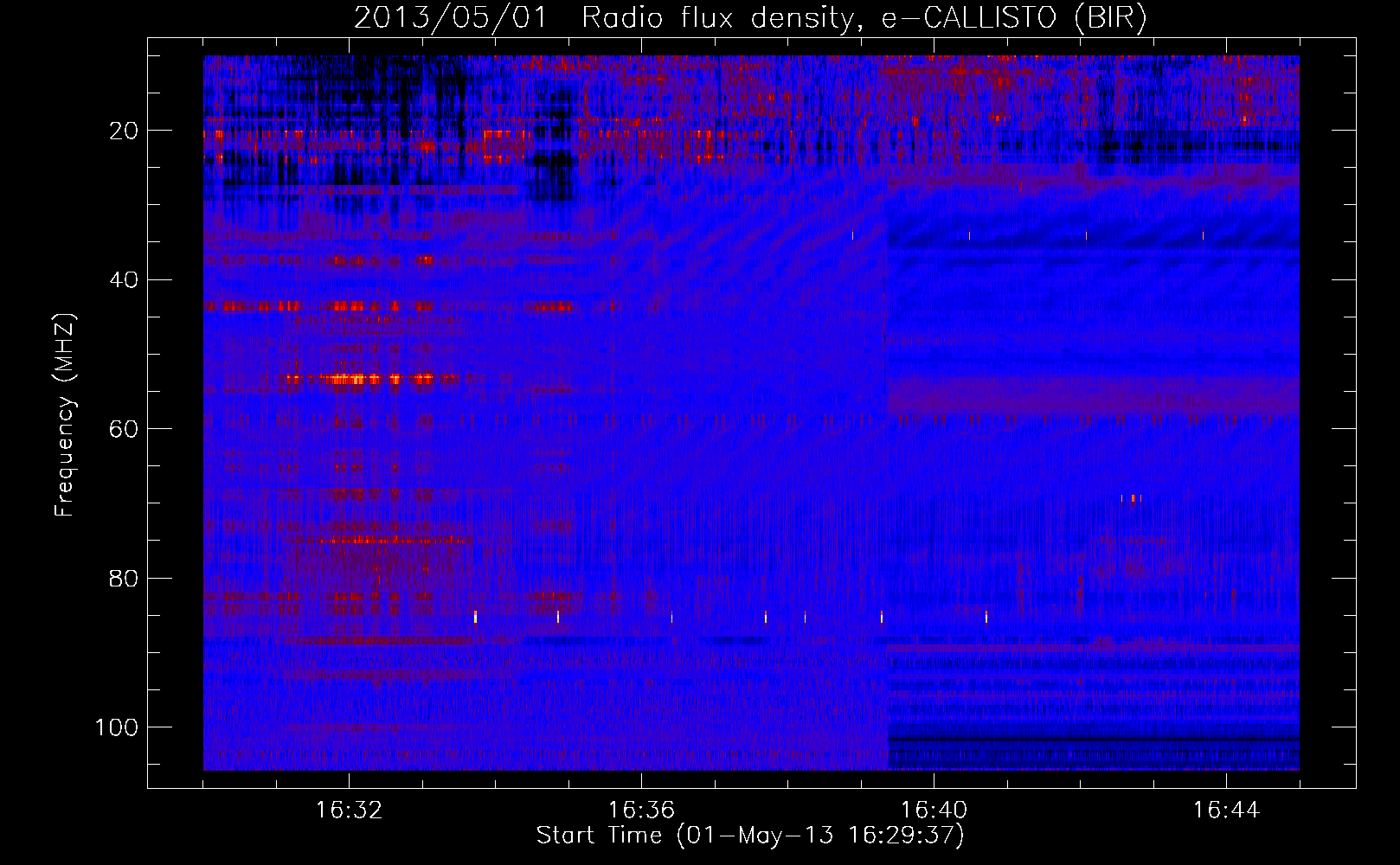Viewport: 1400px width, 865px height.
Task: Click the 16:44 time tick label
Action: pyautogui.click(x=1226, y=811)
